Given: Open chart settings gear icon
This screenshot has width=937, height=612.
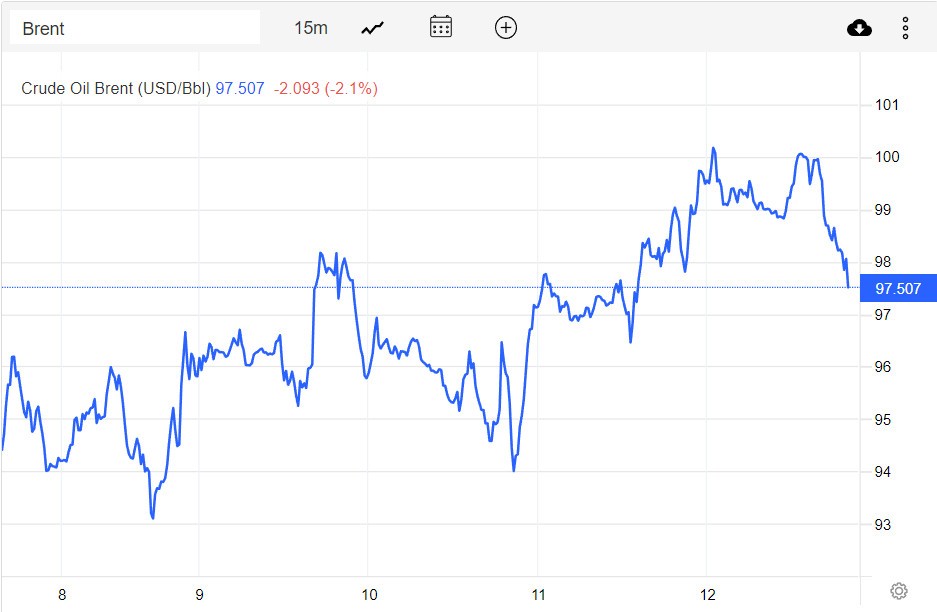Looking at the screenshot, I should [898, 591].
